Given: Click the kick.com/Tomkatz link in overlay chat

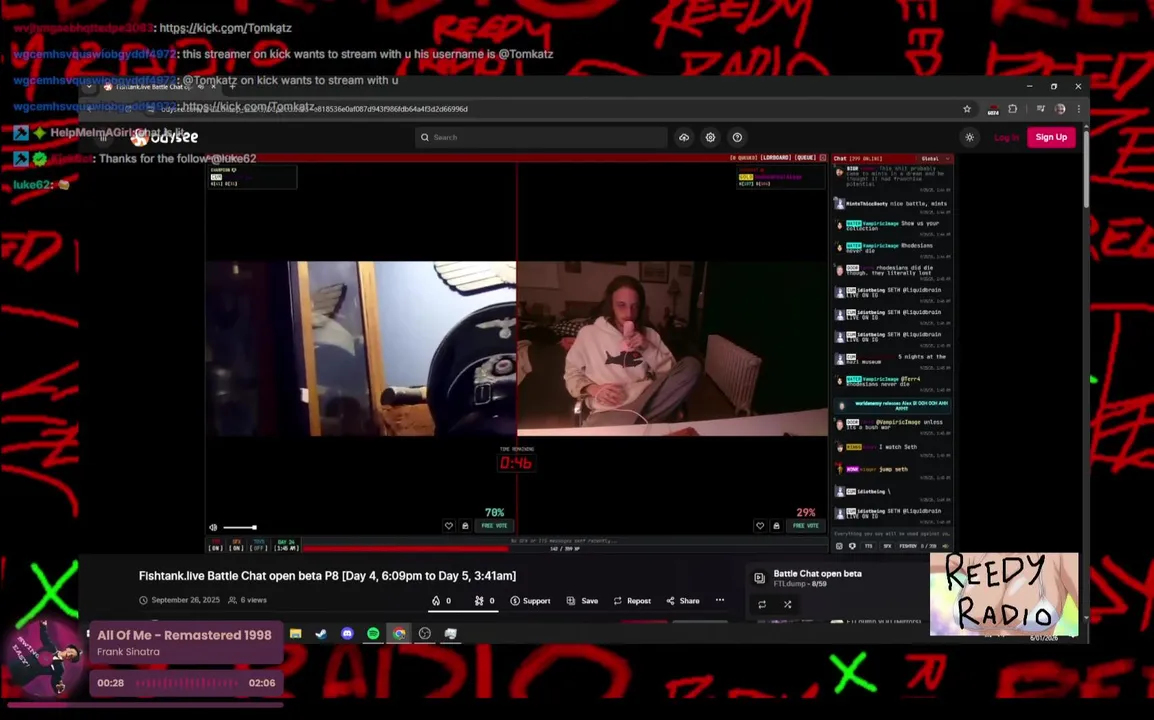Looking at the screenshot, I should tap(225, 28).
